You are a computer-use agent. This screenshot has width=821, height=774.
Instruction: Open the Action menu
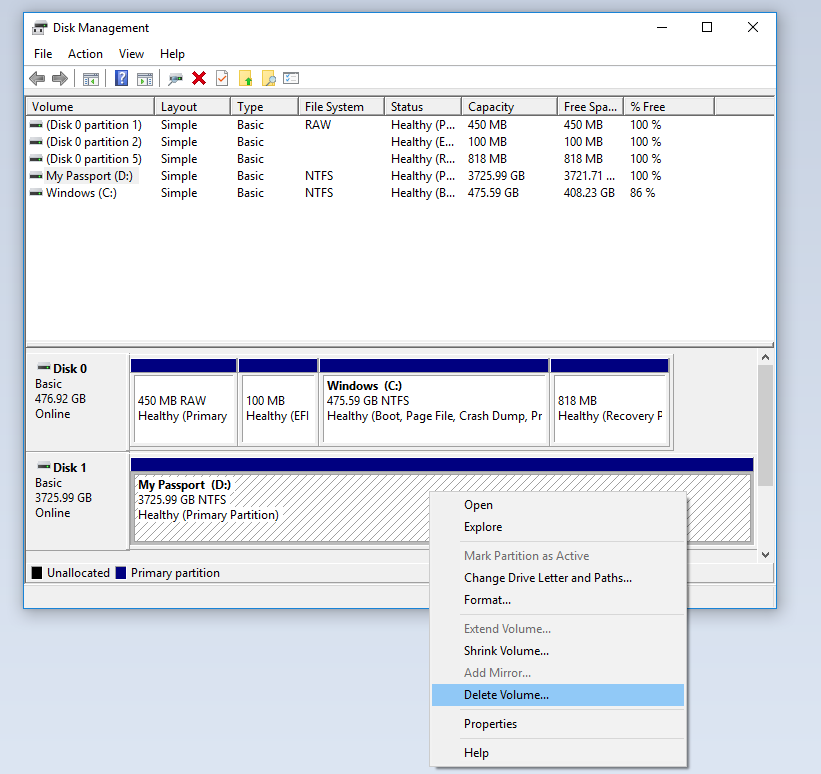[85, 54]
